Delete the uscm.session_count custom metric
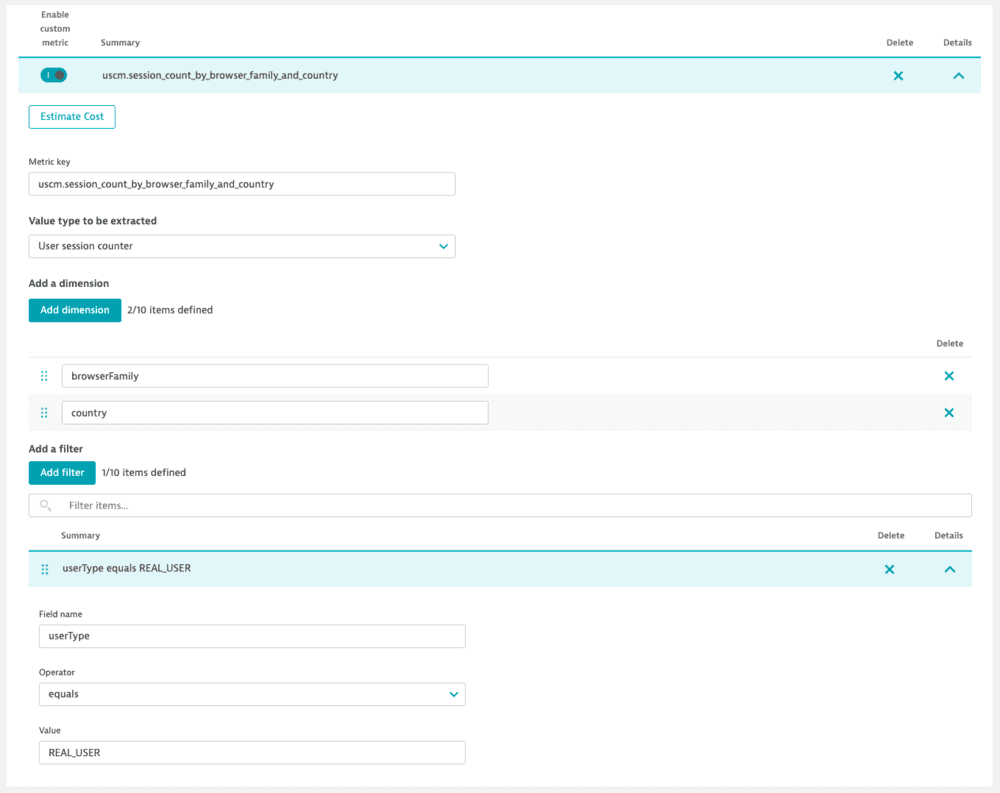Screen dimensions: 1000x793 pos(898,75)
